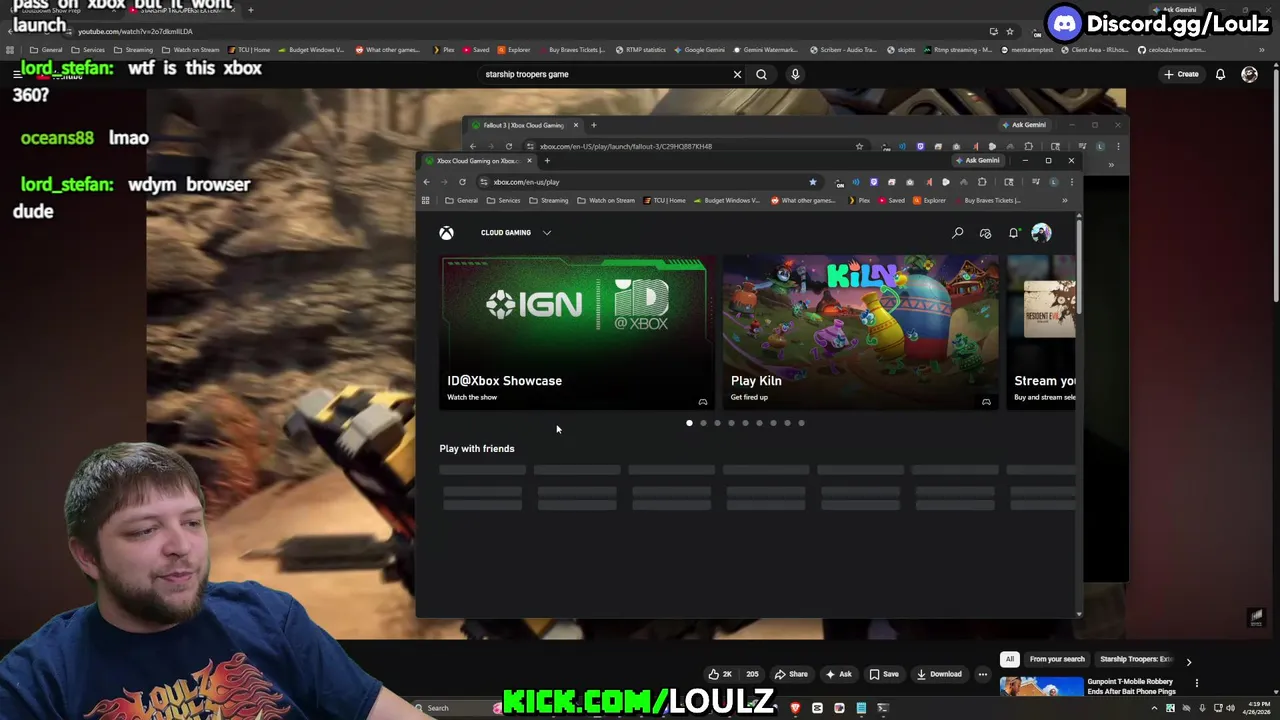1280x720 pixels.
Task: Open the Google Gemini bookmark
Action: coord(700,50)
